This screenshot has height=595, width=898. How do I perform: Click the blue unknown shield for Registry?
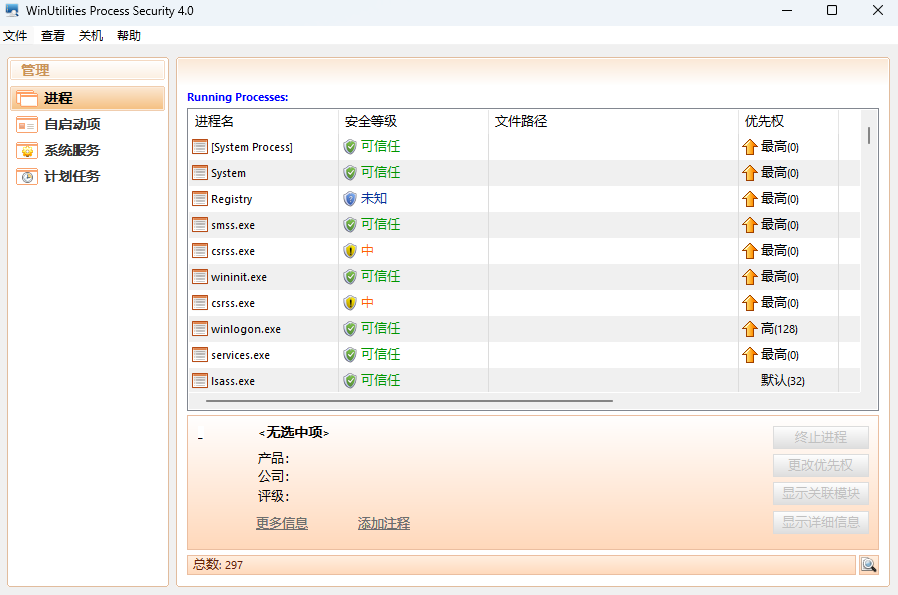click(x=350, y=199)
